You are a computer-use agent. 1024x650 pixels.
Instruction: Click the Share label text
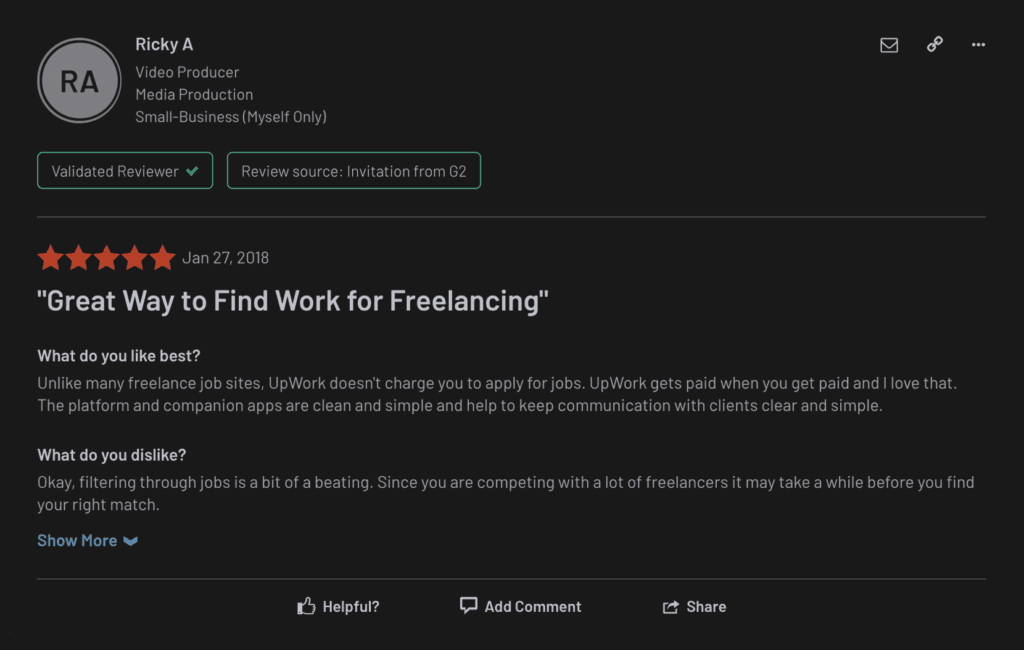coord(706,607)
